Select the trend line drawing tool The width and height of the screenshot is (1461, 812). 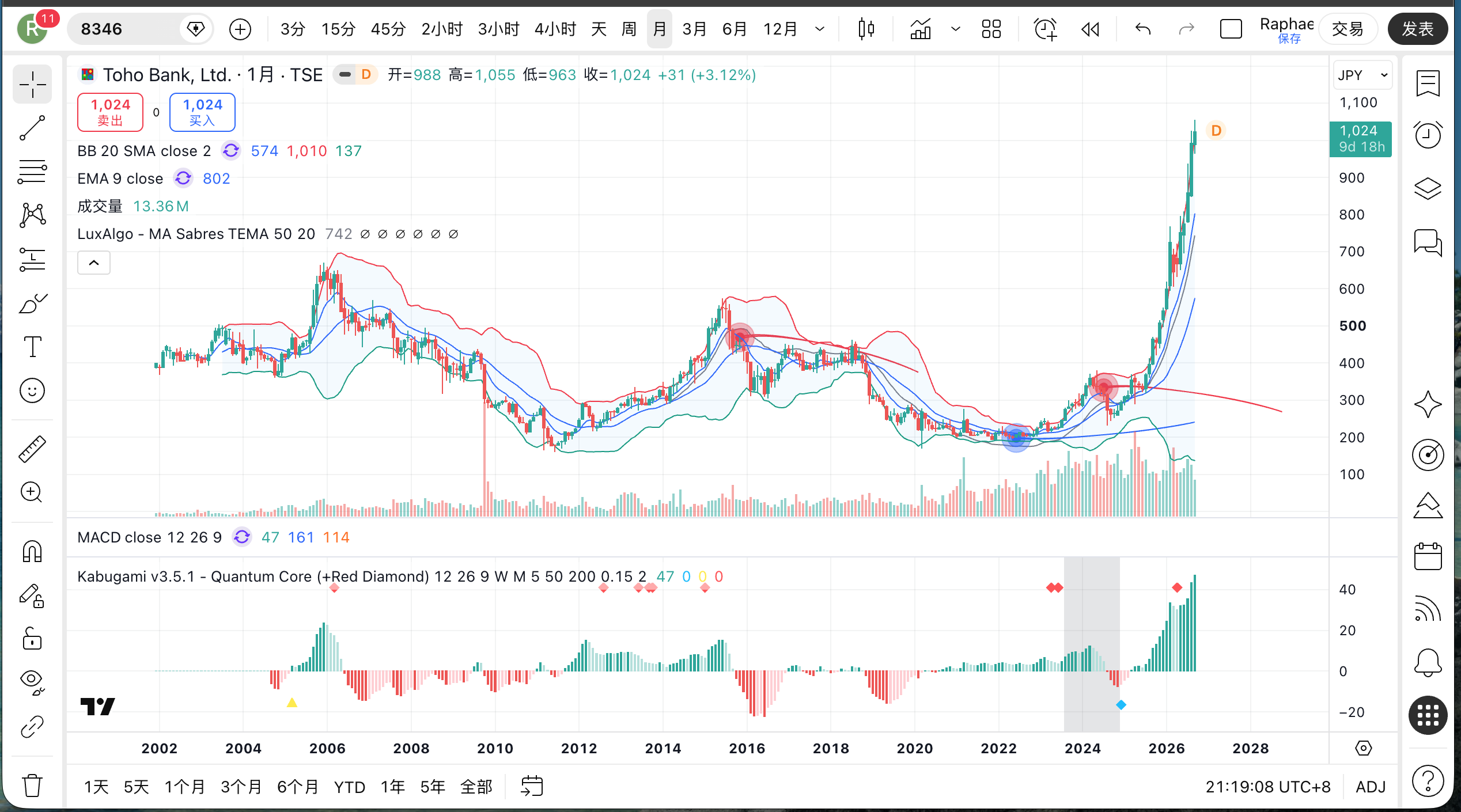click(32, 128)
